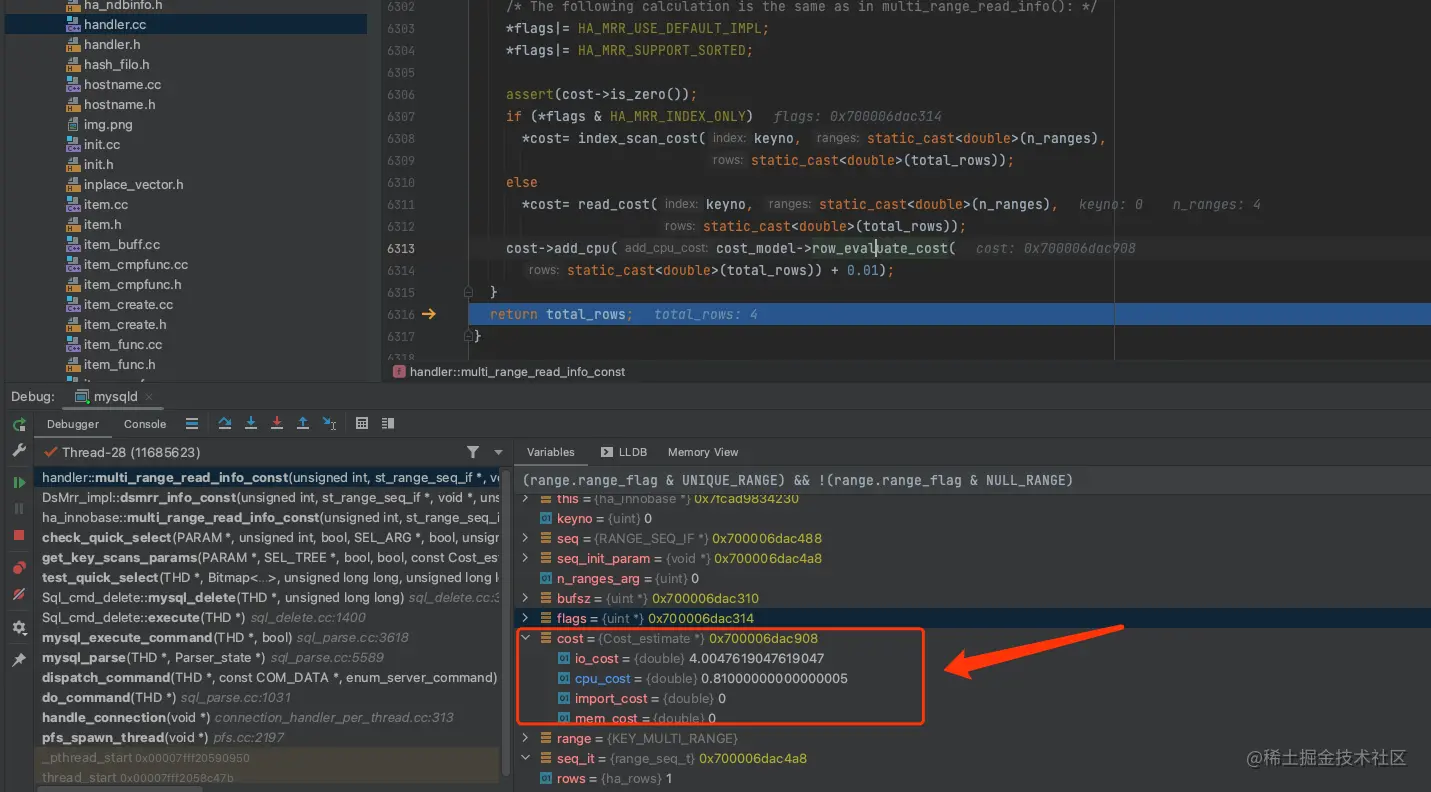Select mysql_execute_command stack frame
1431x792 pixels.
pyautogui.click(x=269, y=637)
